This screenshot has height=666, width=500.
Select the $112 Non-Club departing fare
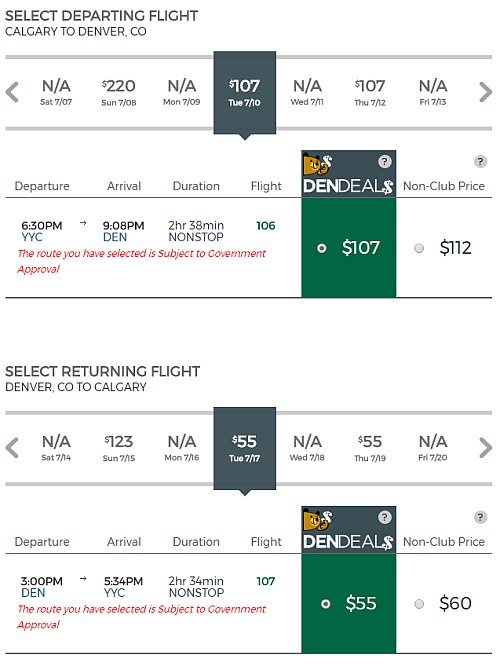coord(419,248)
